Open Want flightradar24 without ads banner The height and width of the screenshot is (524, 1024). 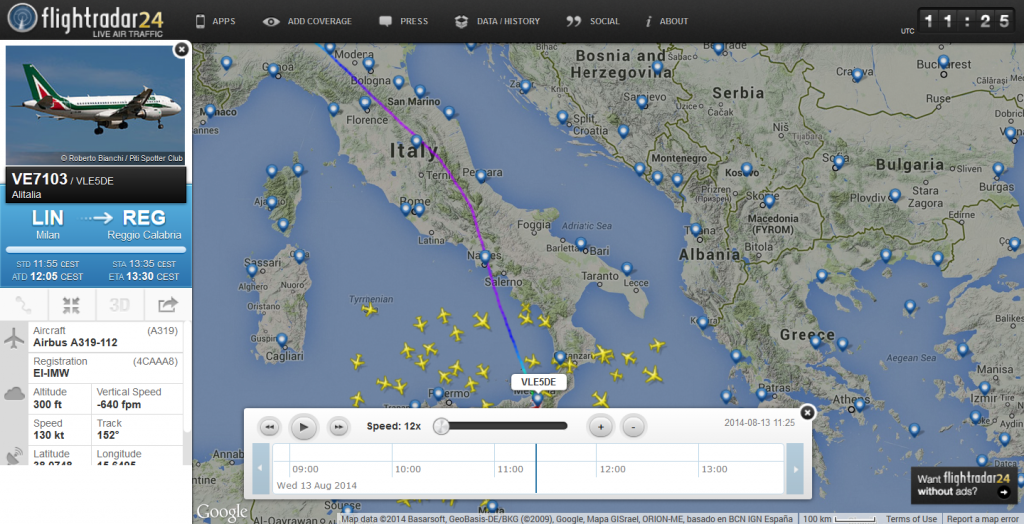[x=964, y=485]
